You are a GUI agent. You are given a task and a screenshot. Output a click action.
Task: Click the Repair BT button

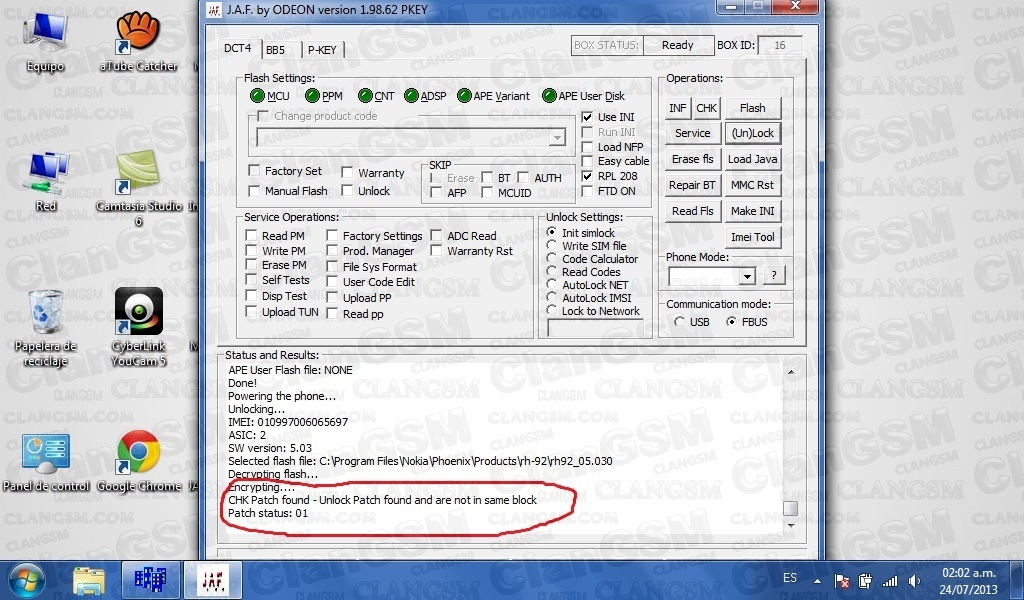(x=693, y=185)
